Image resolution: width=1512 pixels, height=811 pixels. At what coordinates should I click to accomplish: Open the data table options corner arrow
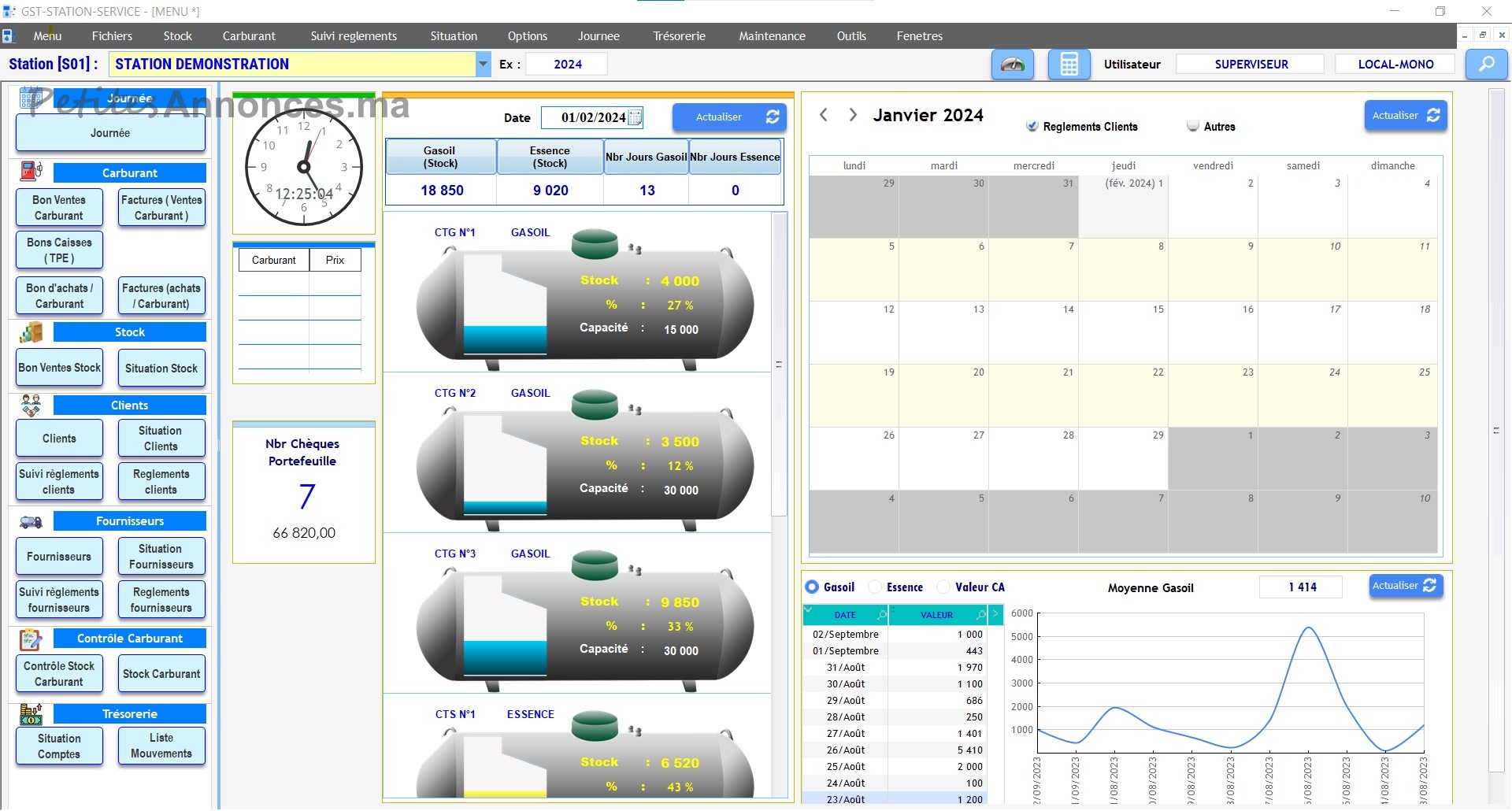808,610
